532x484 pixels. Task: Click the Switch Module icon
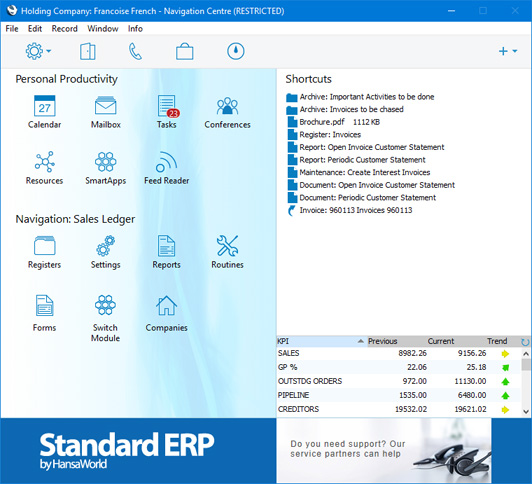[105, 305]
